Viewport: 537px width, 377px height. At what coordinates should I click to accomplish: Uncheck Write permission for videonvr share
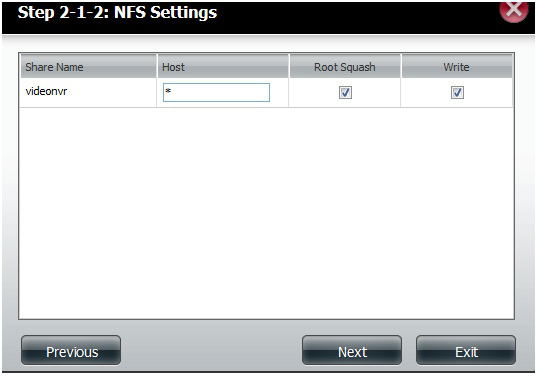457,92
